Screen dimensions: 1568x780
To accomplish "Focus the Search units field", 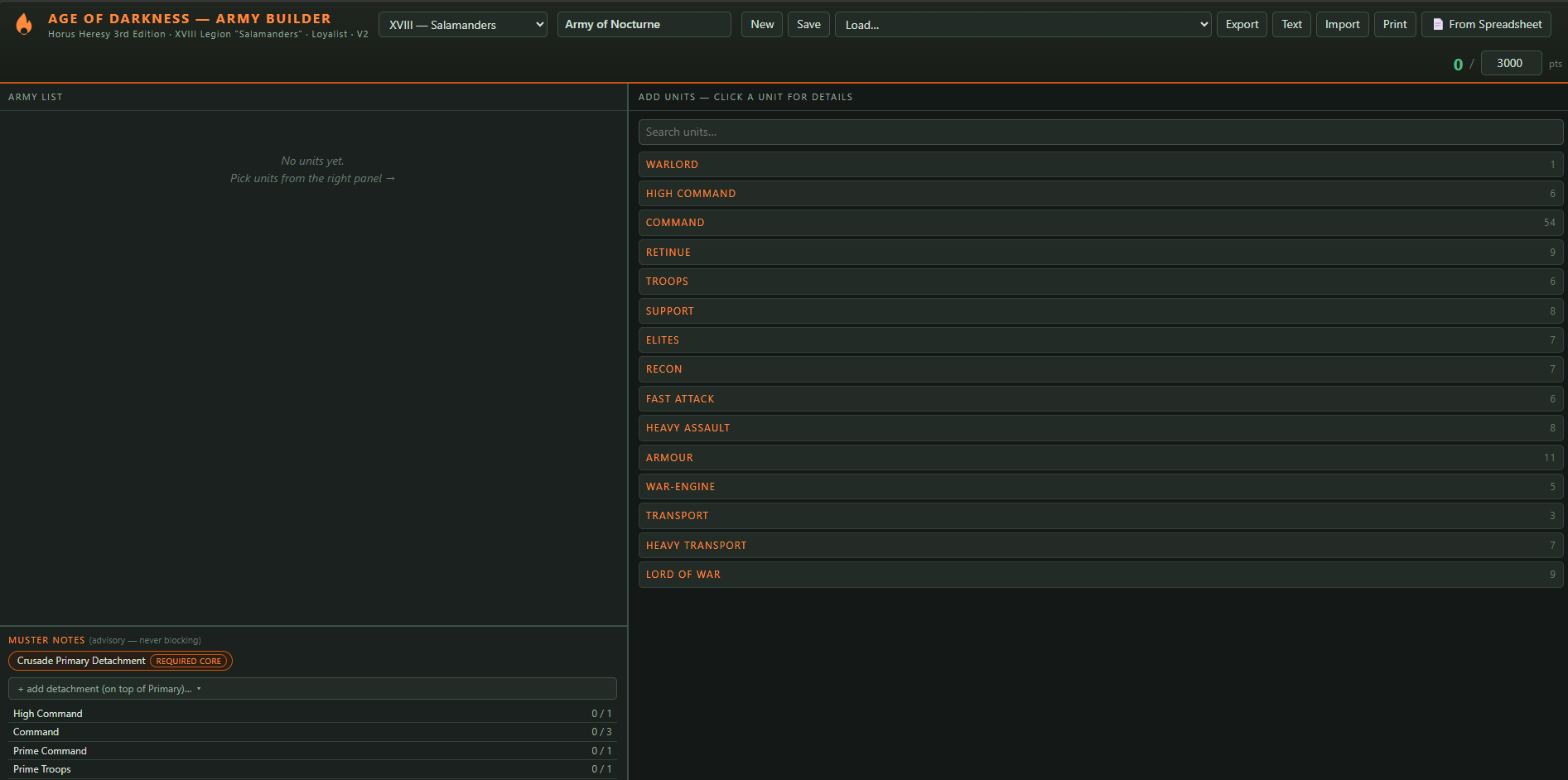I will [x=1101, y=132].
